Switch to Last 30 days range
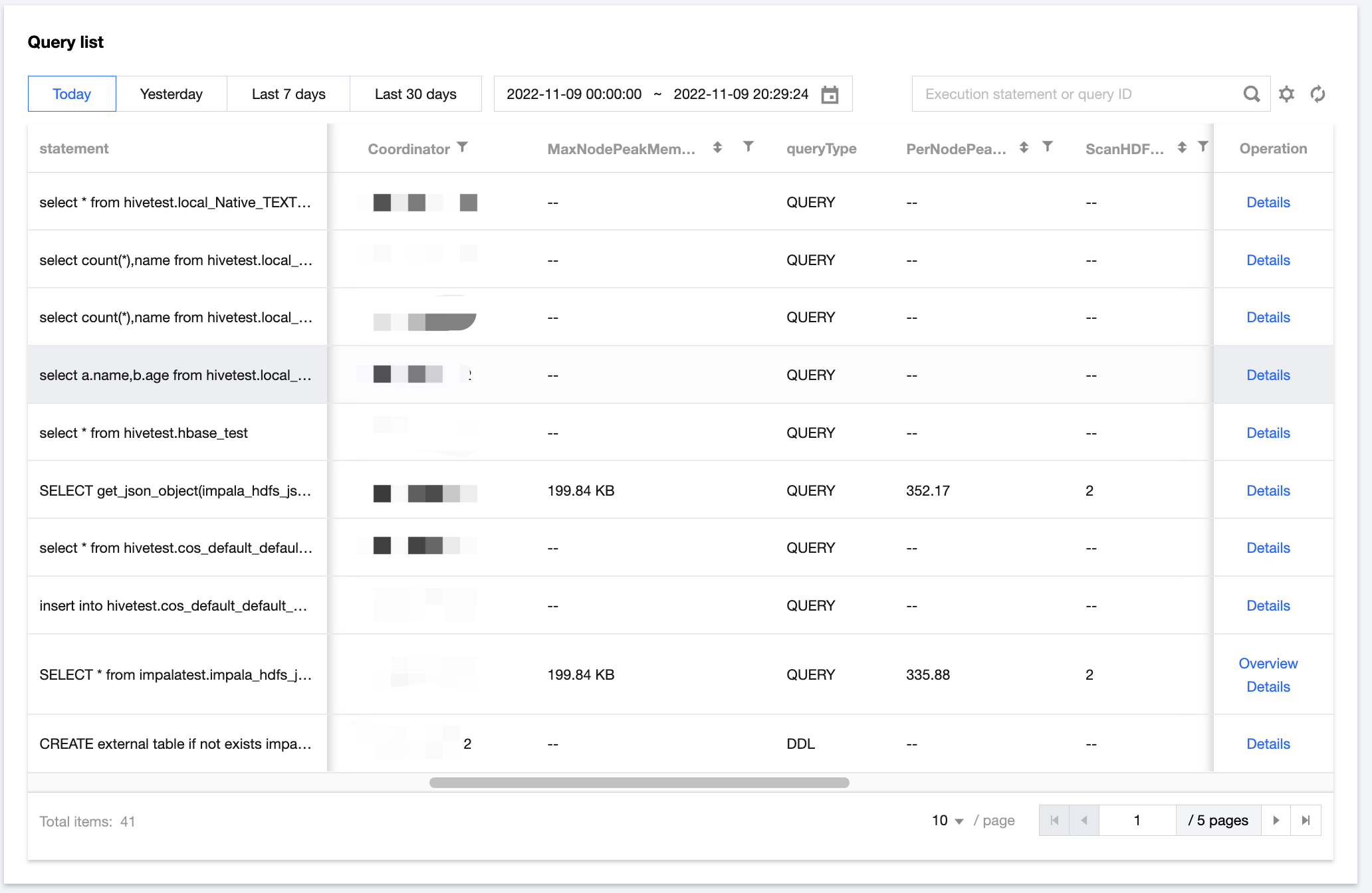Image resolution: width=1372 pixels, height=893 pixels. point(415,94)
